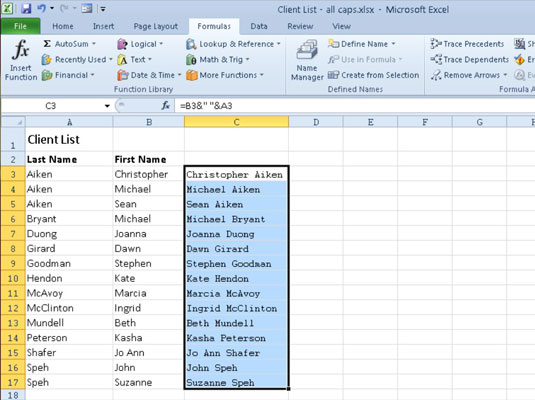Viewport: 535px width, 400px height.
Task: Click the 'Stephen' first name cell
Action: tap(149, 264)
